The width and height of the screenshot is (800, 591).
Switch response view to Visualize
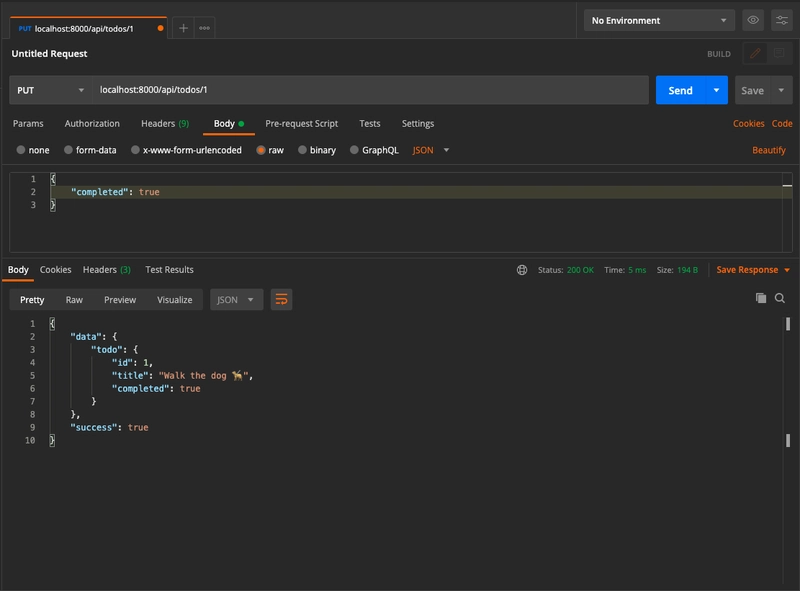(x=174, y=300)
